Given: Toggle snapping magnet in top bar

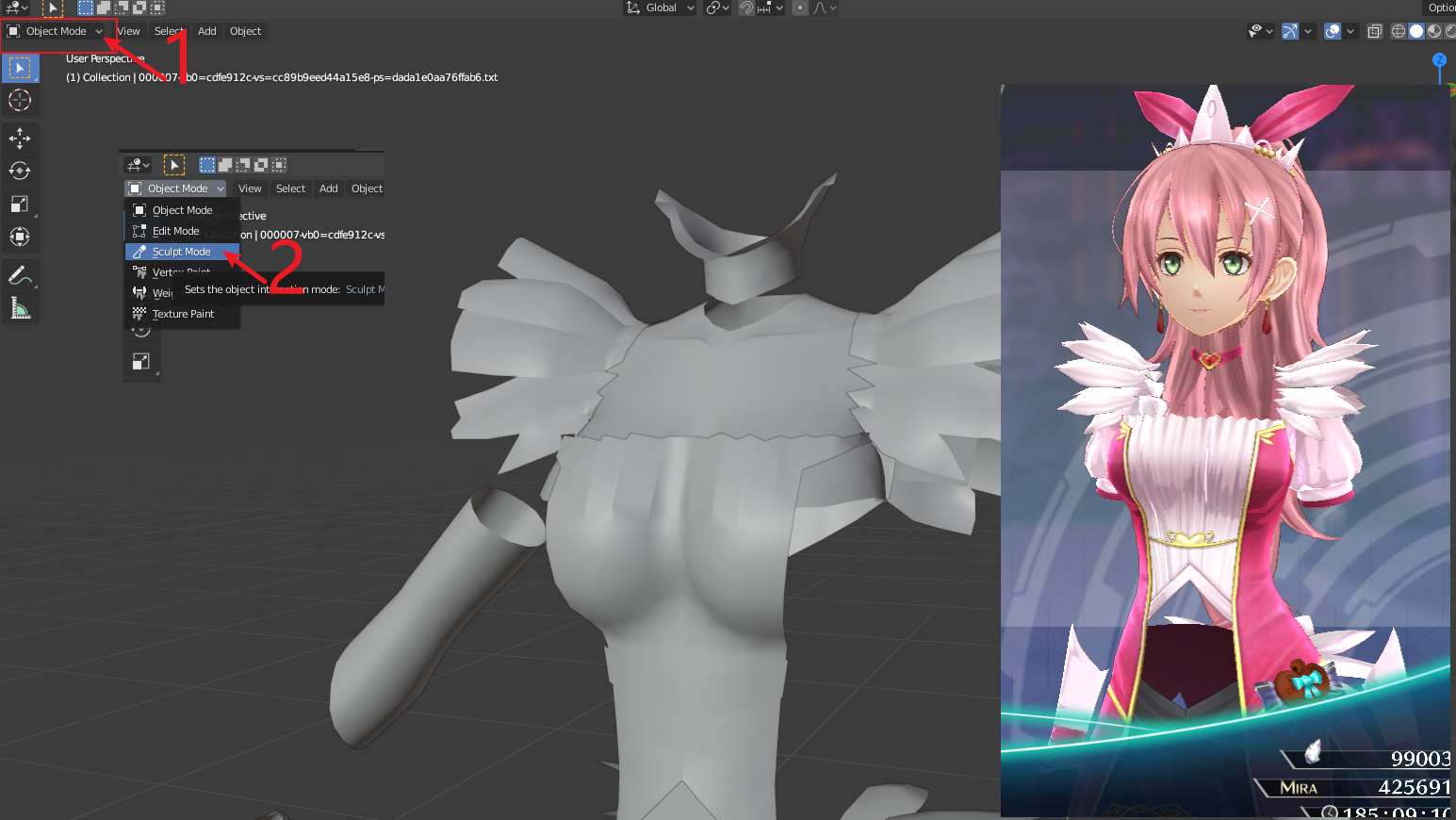Looking at the screenshot, I should pos(746,8).
